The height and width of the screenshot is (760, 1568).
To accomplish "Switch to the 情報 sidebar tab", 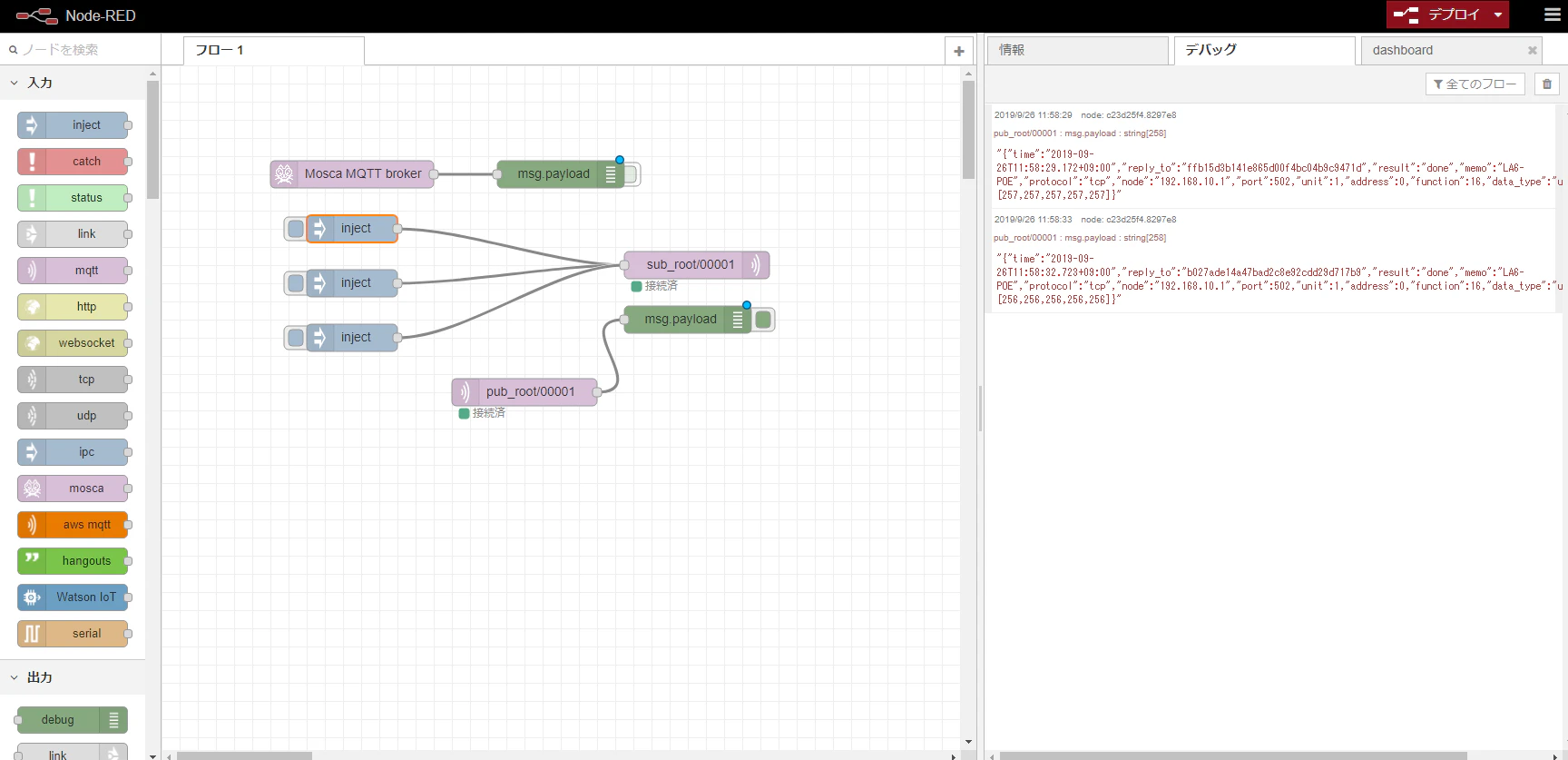I will tap(1078, 51).
